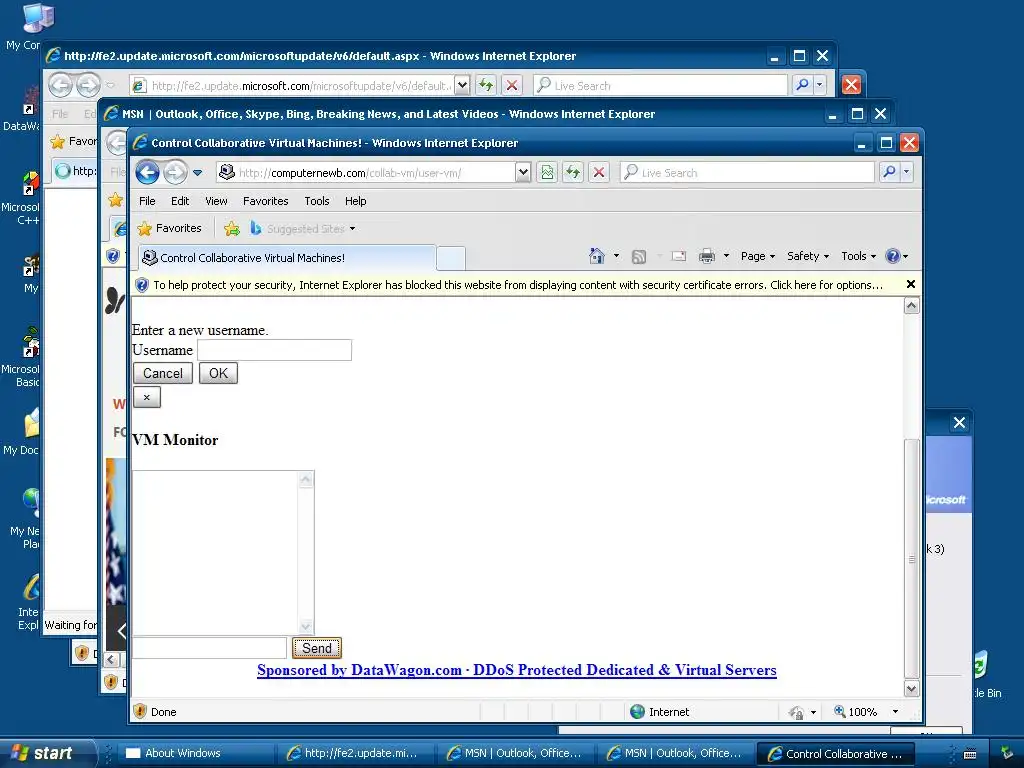Screen dimensions: 1024x768
Task: Click chat message input beside Send
Action: pos(209,648)
